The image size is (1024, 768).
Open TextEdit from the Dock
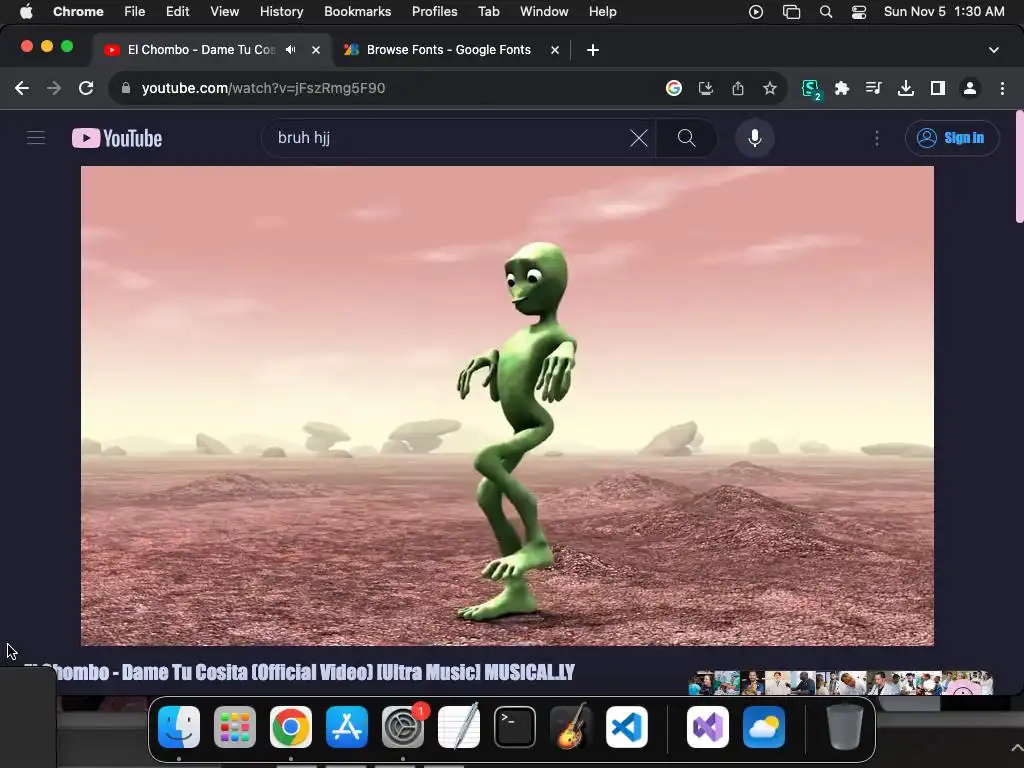point(459,727)
